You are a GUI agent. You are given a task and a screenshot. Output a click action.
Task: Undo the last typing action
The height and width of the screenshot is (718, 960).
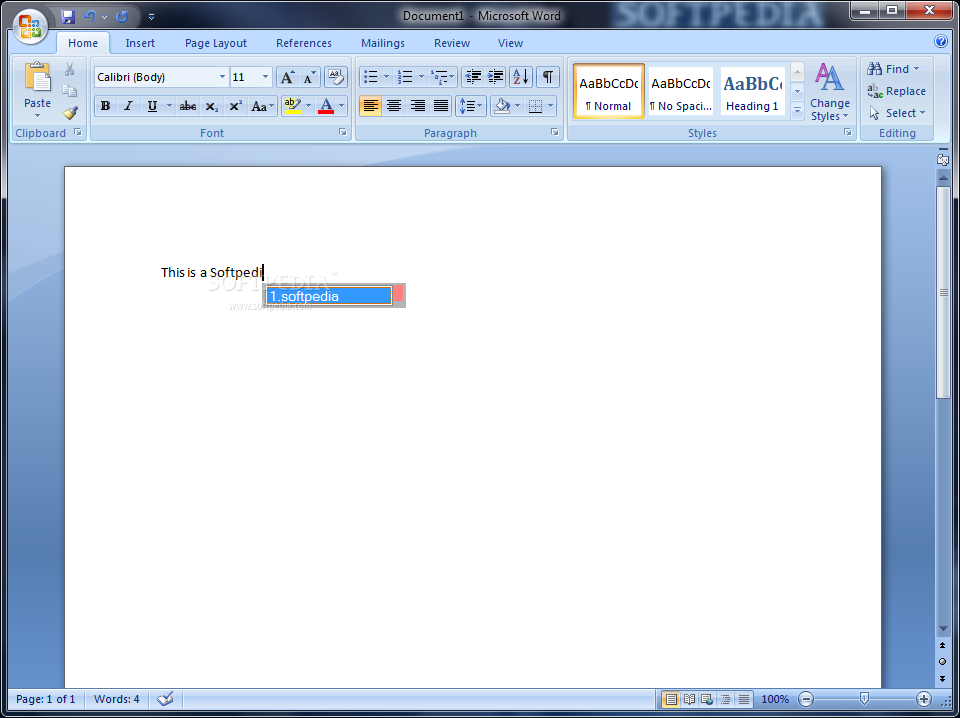click(90, 17)
